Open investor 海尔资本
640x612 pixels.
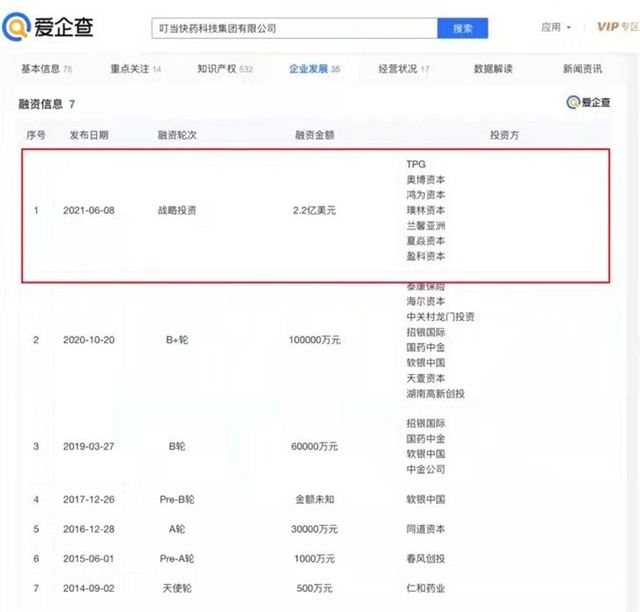[x=426, y=301]
